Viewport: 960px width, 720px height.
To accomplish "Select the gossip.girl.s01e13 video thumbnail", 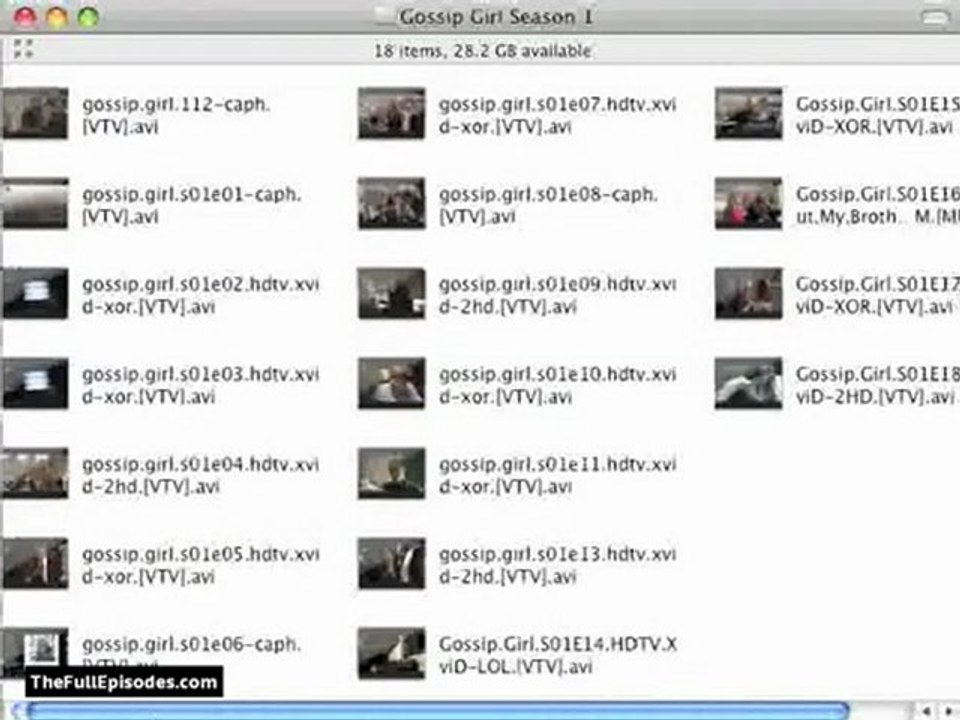I will point(391,563).
